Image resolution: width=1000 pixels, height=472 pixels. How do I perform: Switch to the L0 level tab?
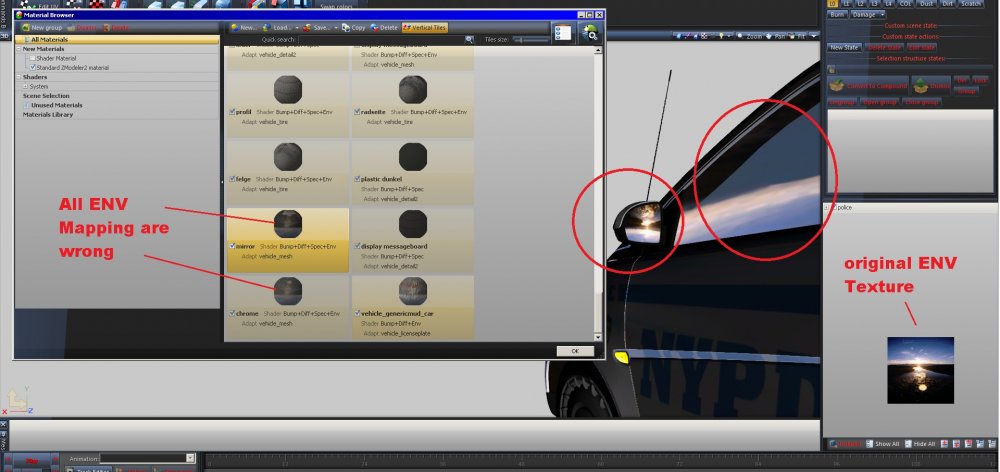tap(833, 4)
